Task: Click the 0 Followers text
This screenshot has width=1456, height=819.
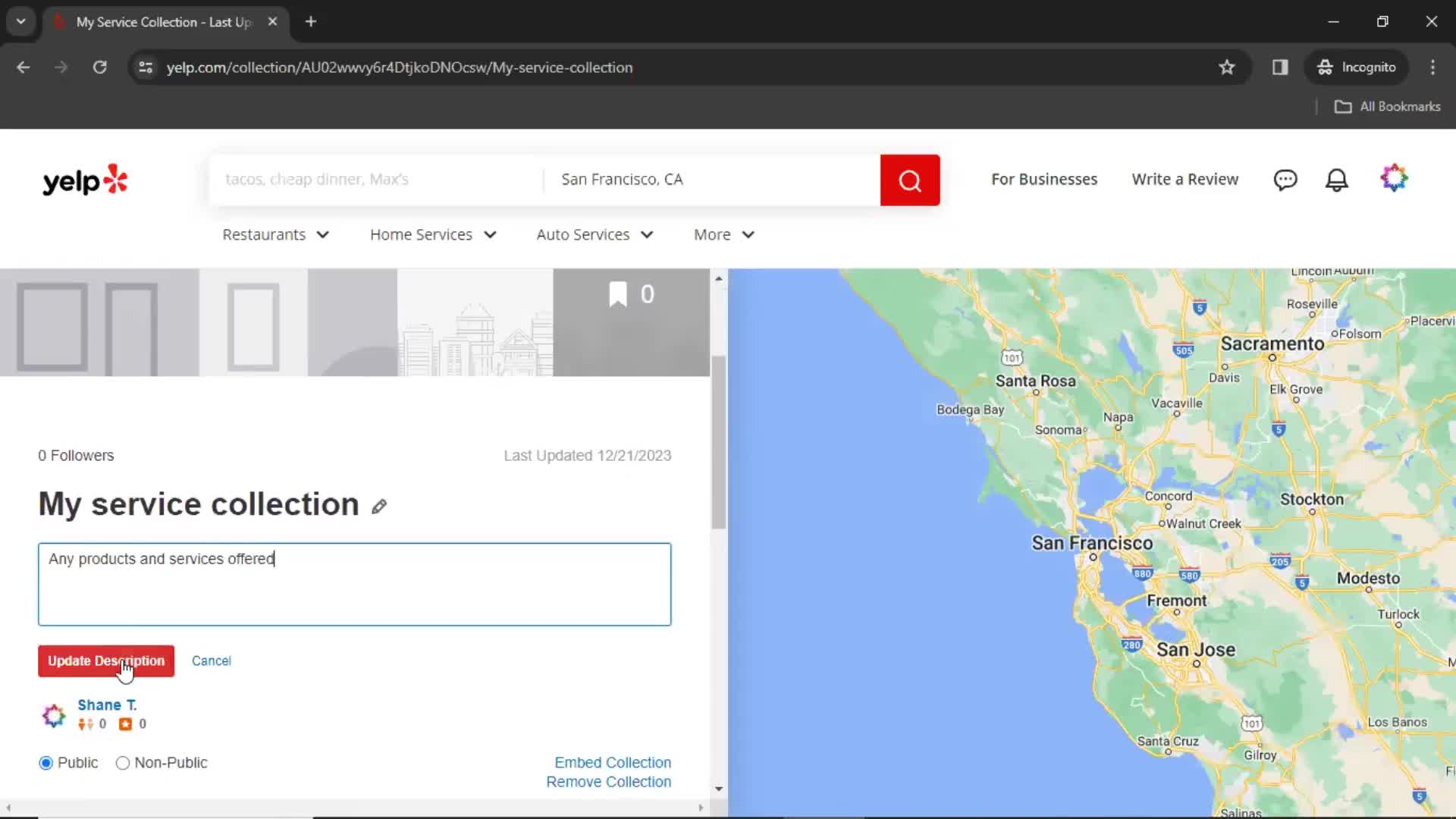Action: [76, 456]
